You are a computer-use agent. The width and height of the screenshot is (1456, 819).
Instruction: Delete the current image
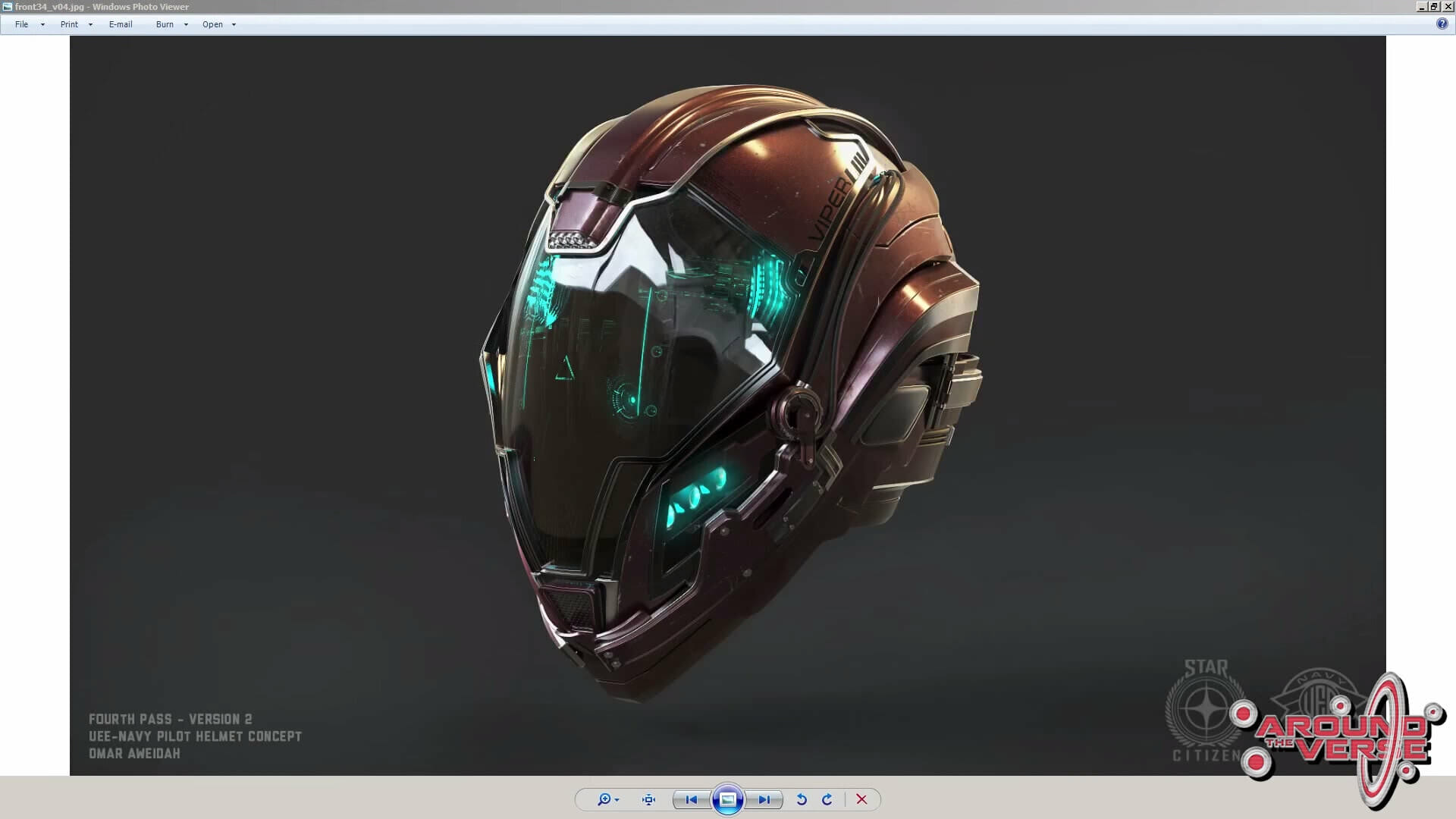(x=861, y=799)
